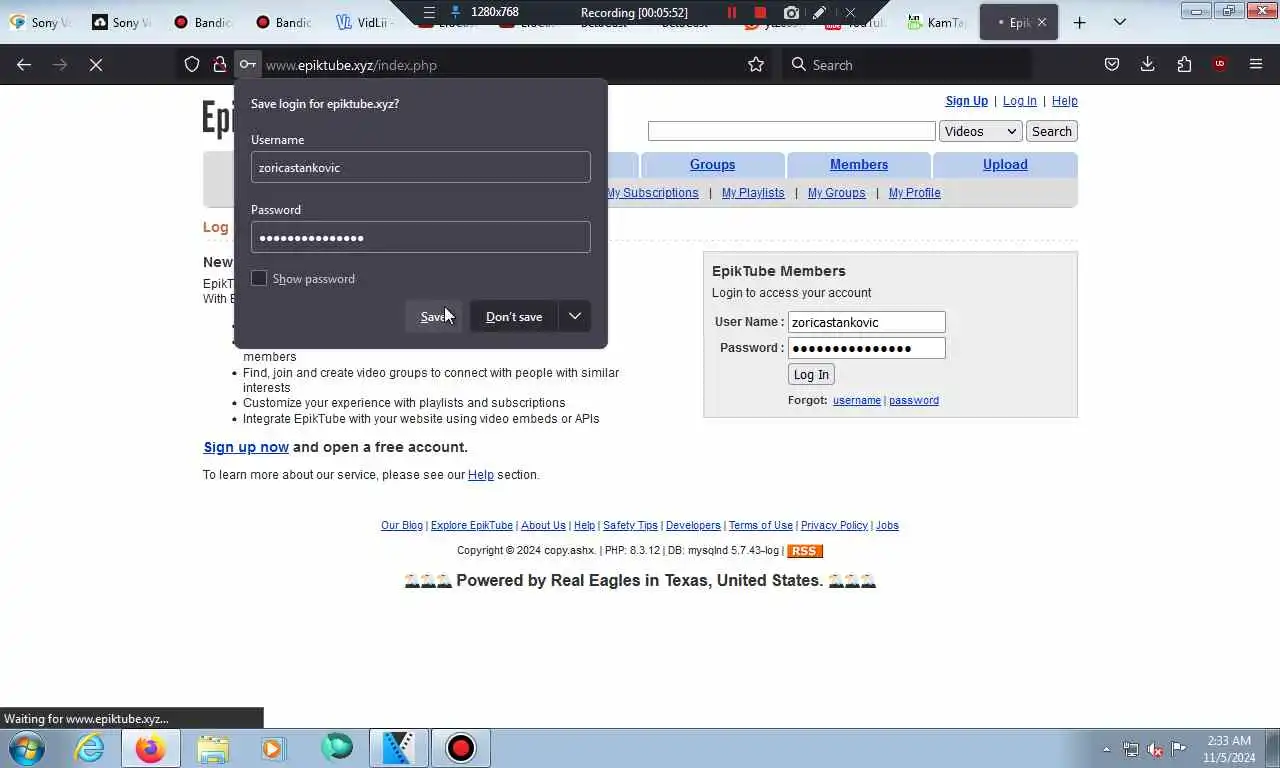Open the tracking protection shield icon
Viewport: 1280px width, 768px height.
192,65
